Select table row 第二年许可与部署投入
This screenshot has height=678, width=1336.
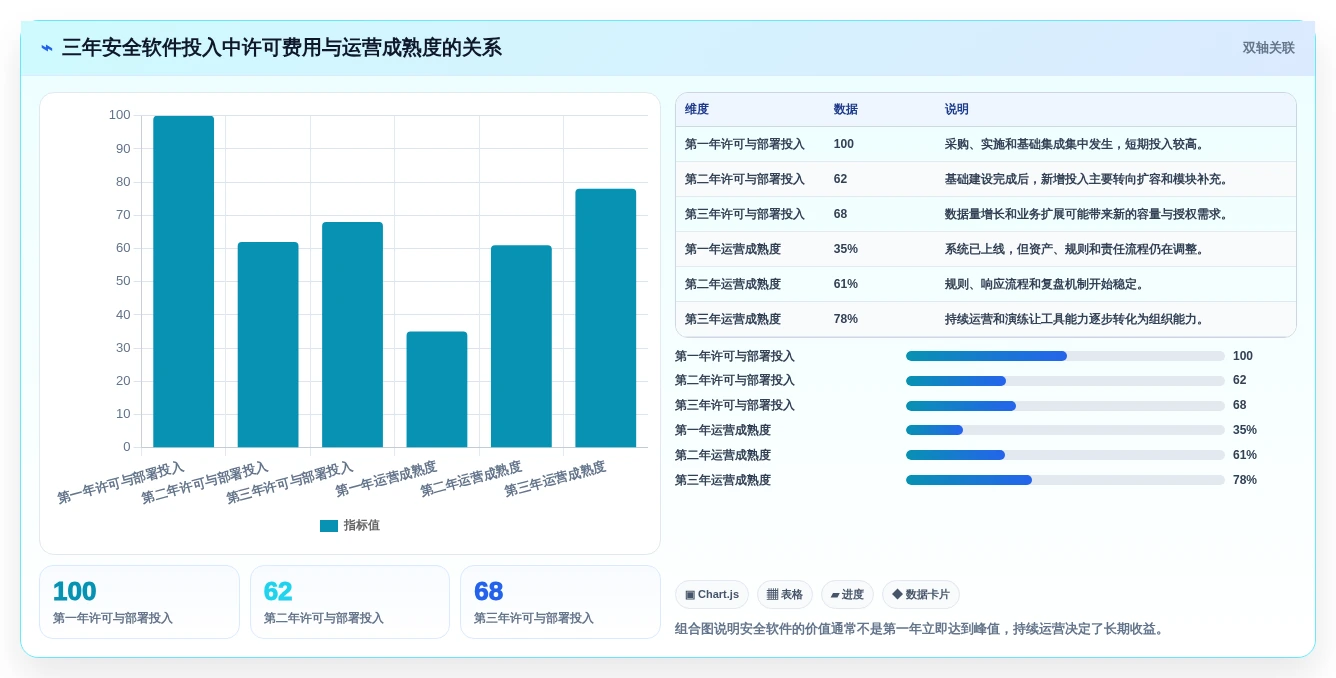986,179
